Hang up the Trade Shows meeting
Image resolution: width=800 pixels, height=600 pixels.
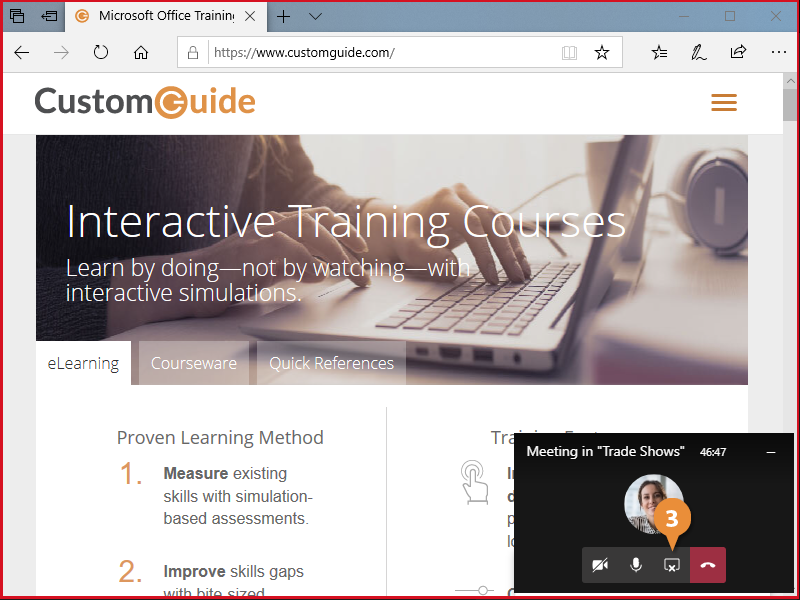point(708,565)
